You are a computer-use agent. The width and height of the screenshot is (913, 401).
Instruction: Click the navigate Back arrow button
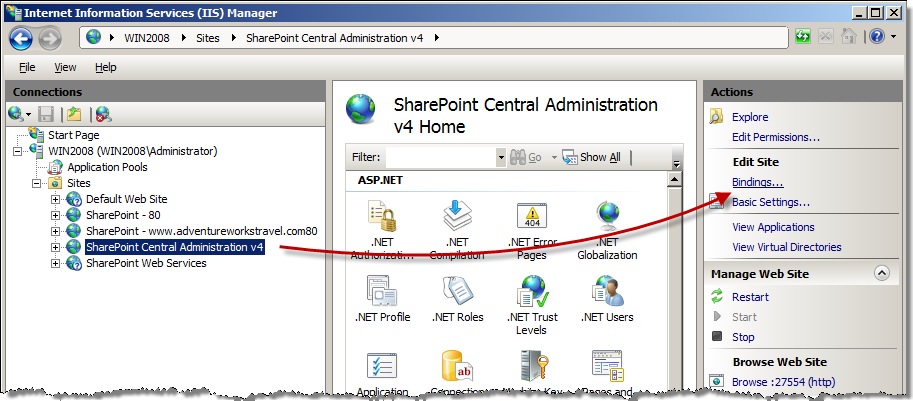[x=21, y=38]
